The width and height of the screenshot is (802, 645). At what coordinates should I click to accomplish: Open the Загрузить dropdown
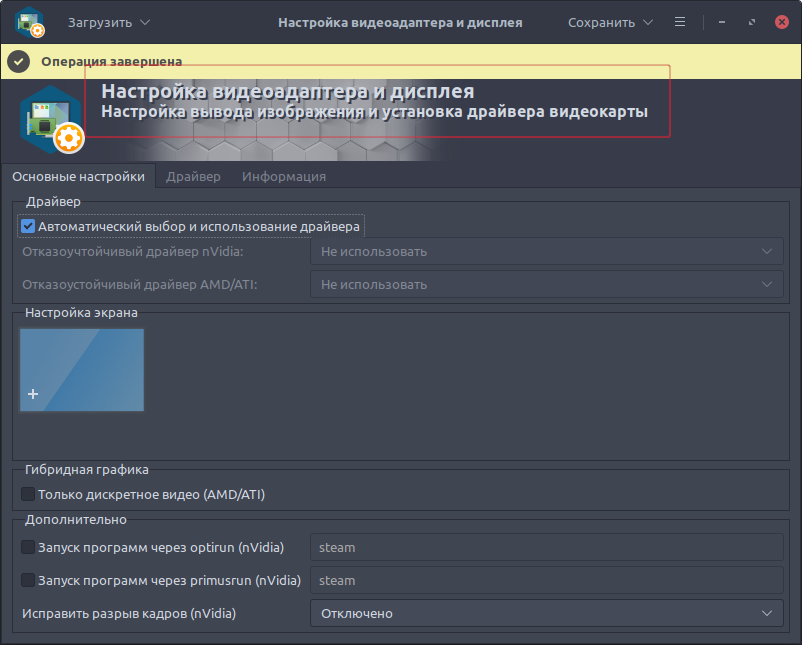tap(109, 23)
